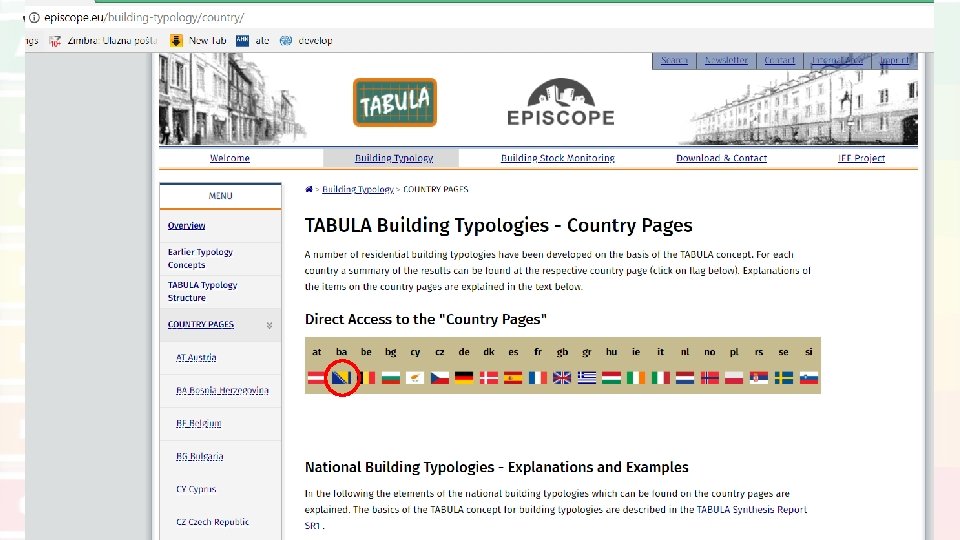Open Building Stock Monitoring tab
Screen dimensions: 960x540
click(x=558, y=158)
